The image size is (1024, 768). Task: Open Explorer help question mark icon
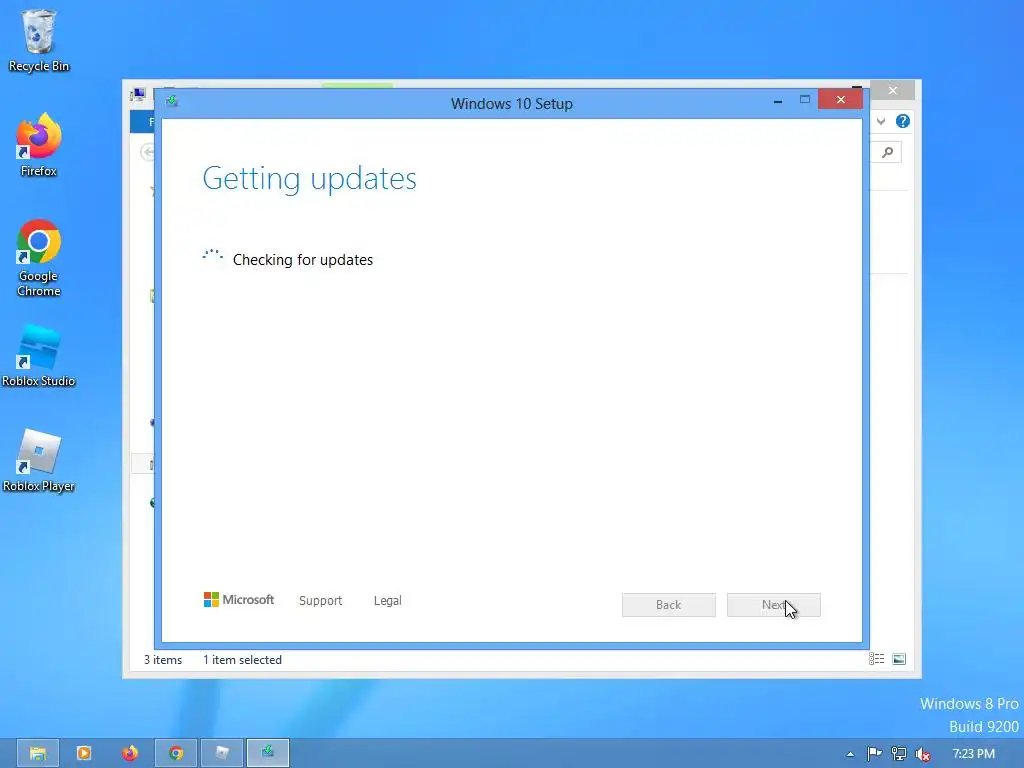[x=903, y=121]
